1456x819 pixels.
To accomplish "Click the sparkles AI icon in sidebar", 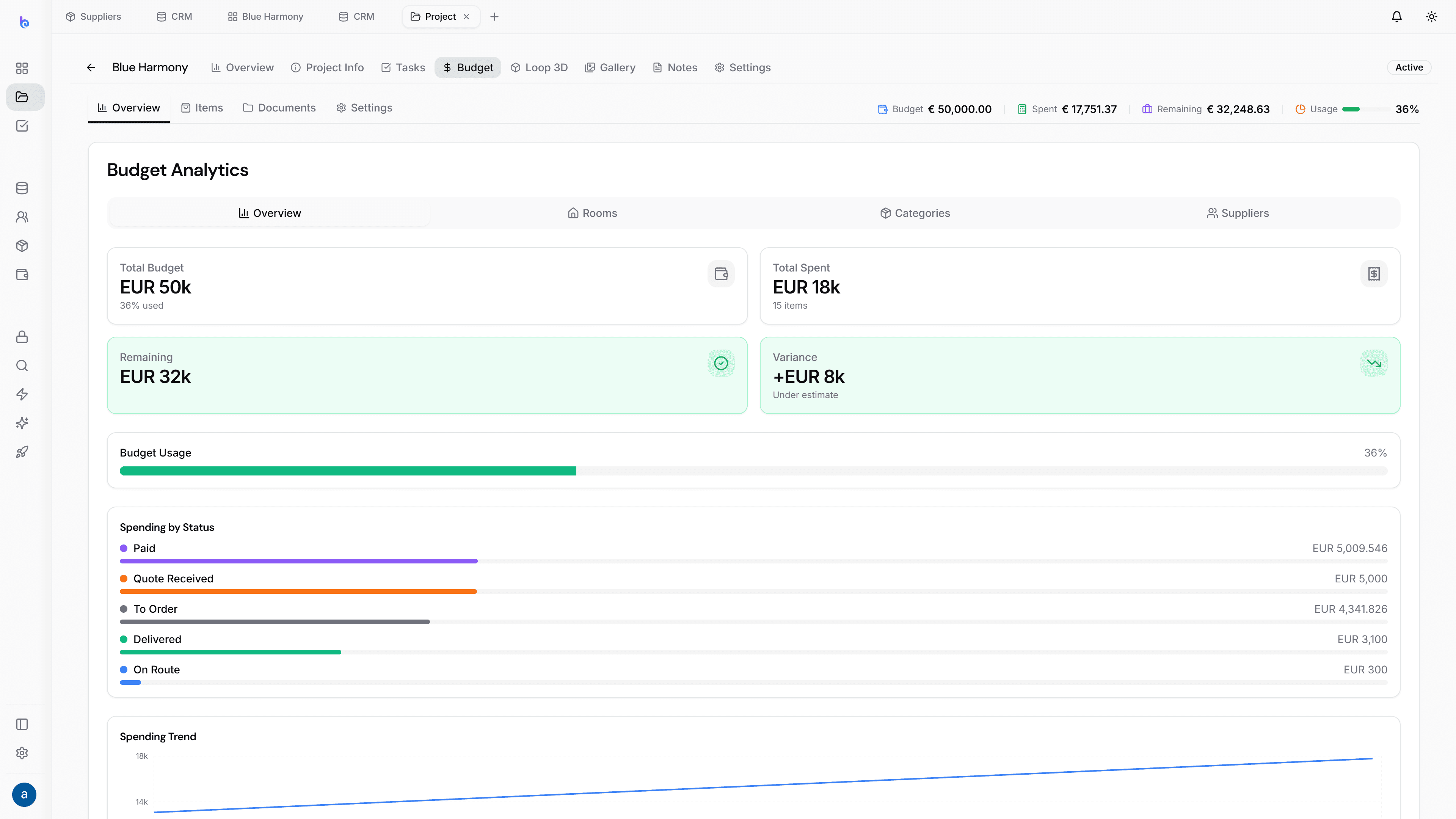I will pos(22,424).
